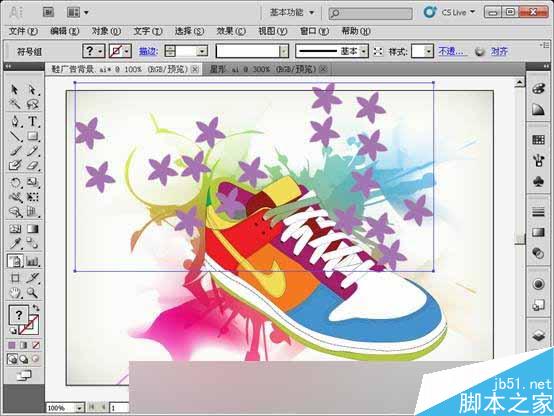This screenshot has width=554, height=416.
Task: Open the brush definition 基本 dropdown
Action: point(364,52)
